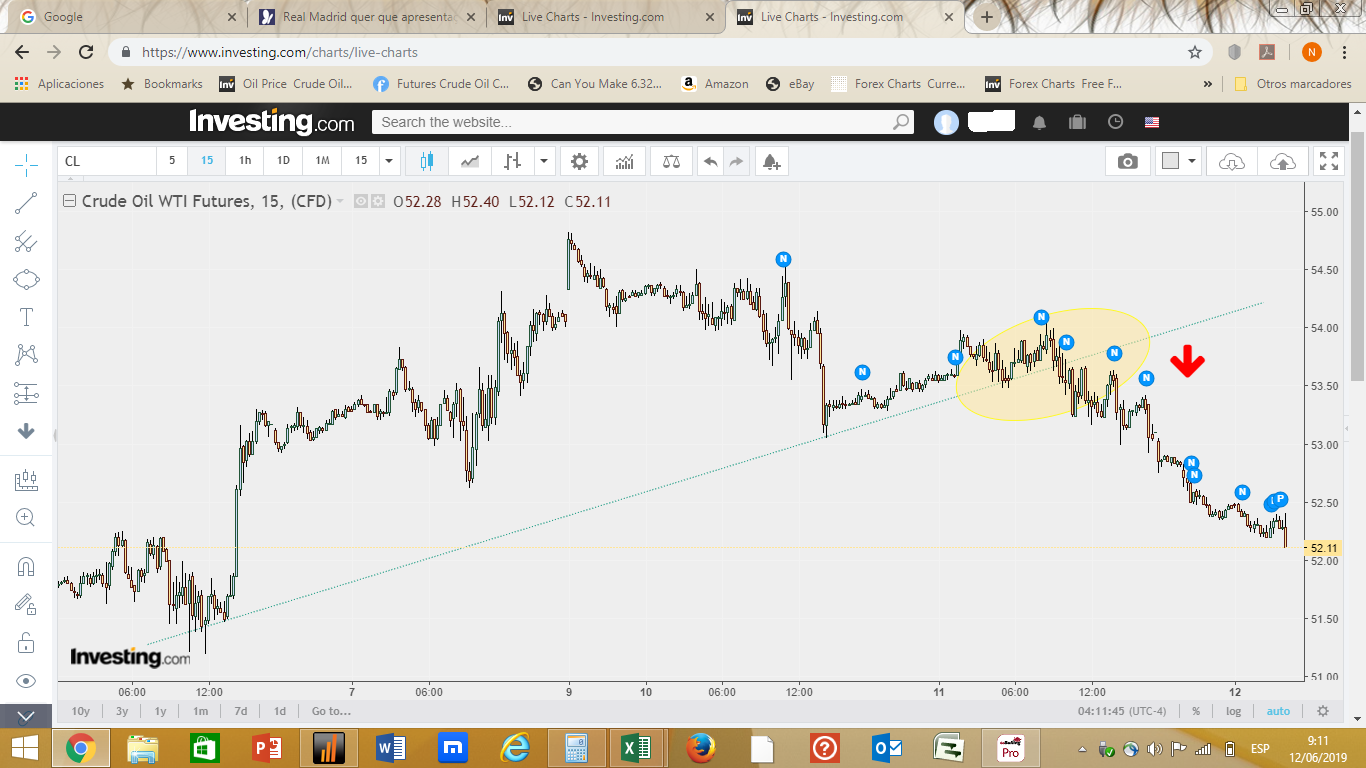The width and height of the screenshot is (1366, 768).
Task: Open the timeframe dropdown arrow
Action: (390, 161)
